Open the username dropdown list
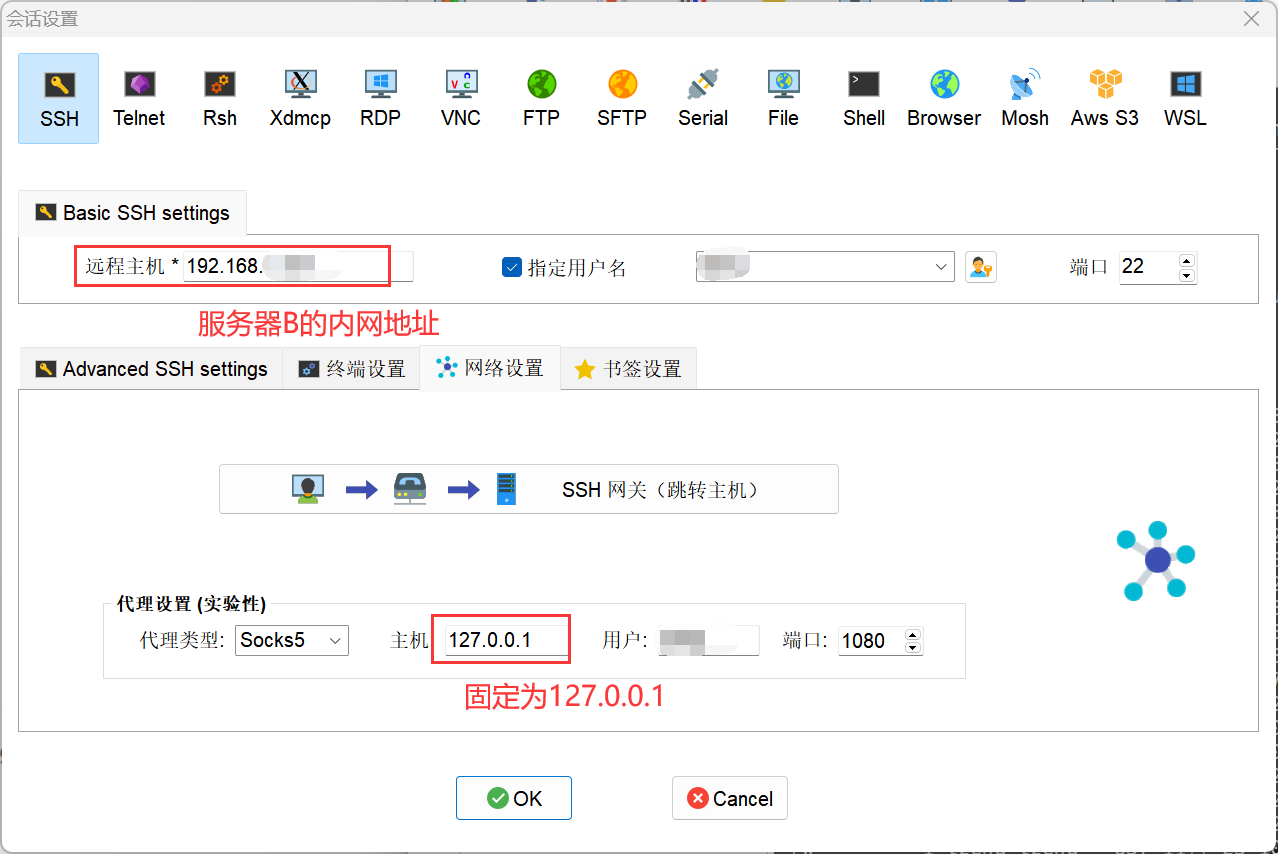 [x=939, y=266]
